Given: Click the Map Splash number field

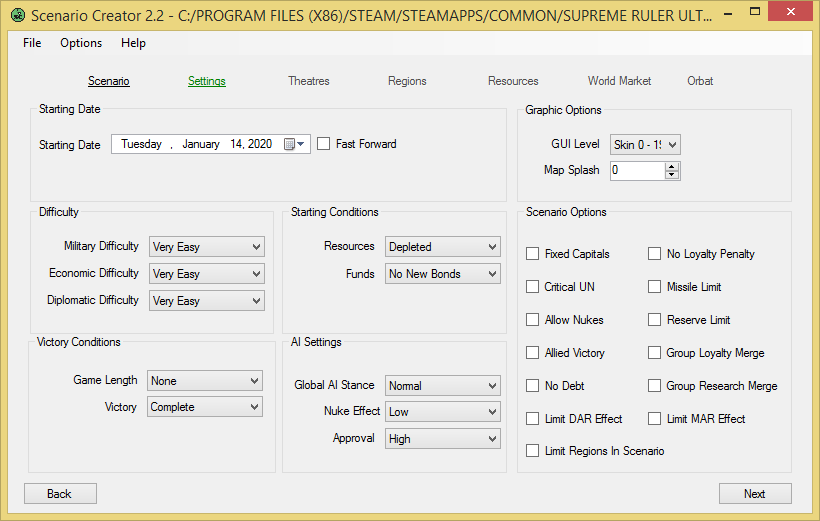Looking at the screenshot, I should pyautogui.click(x=637, y=171).
